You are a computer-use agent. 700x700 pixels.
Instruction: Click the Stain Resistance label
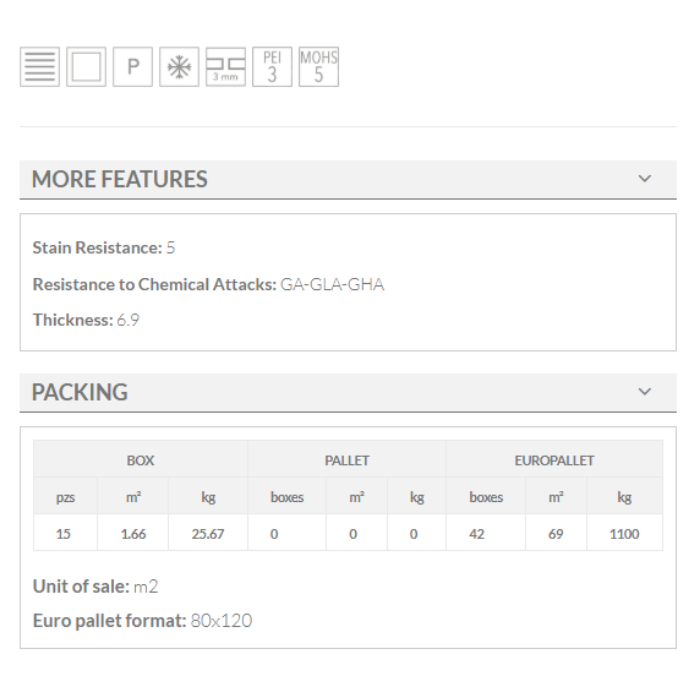(97, 247)
